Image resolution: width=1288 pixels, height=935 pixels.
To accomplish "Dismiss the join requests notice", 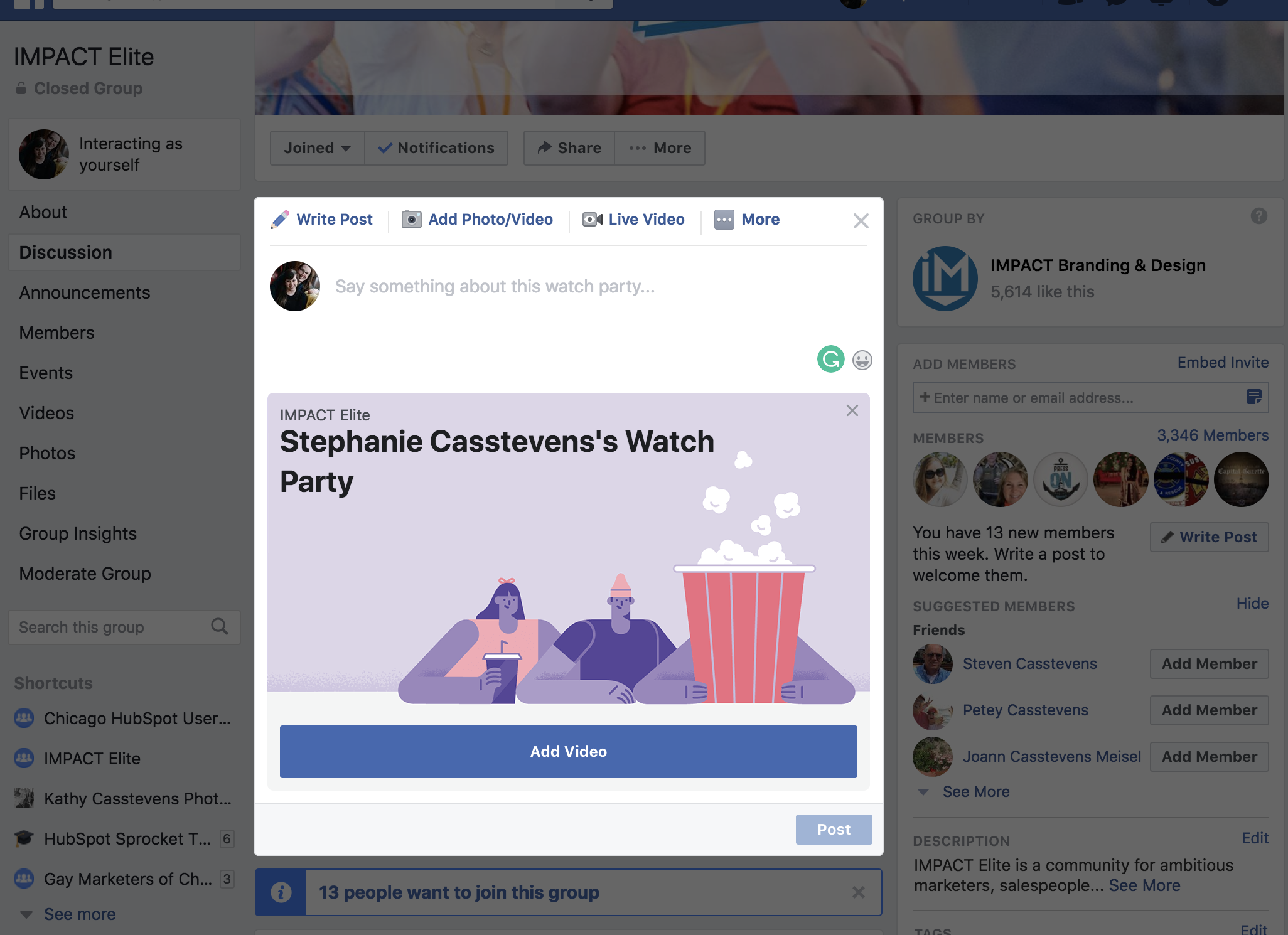I will pos(858,892).
